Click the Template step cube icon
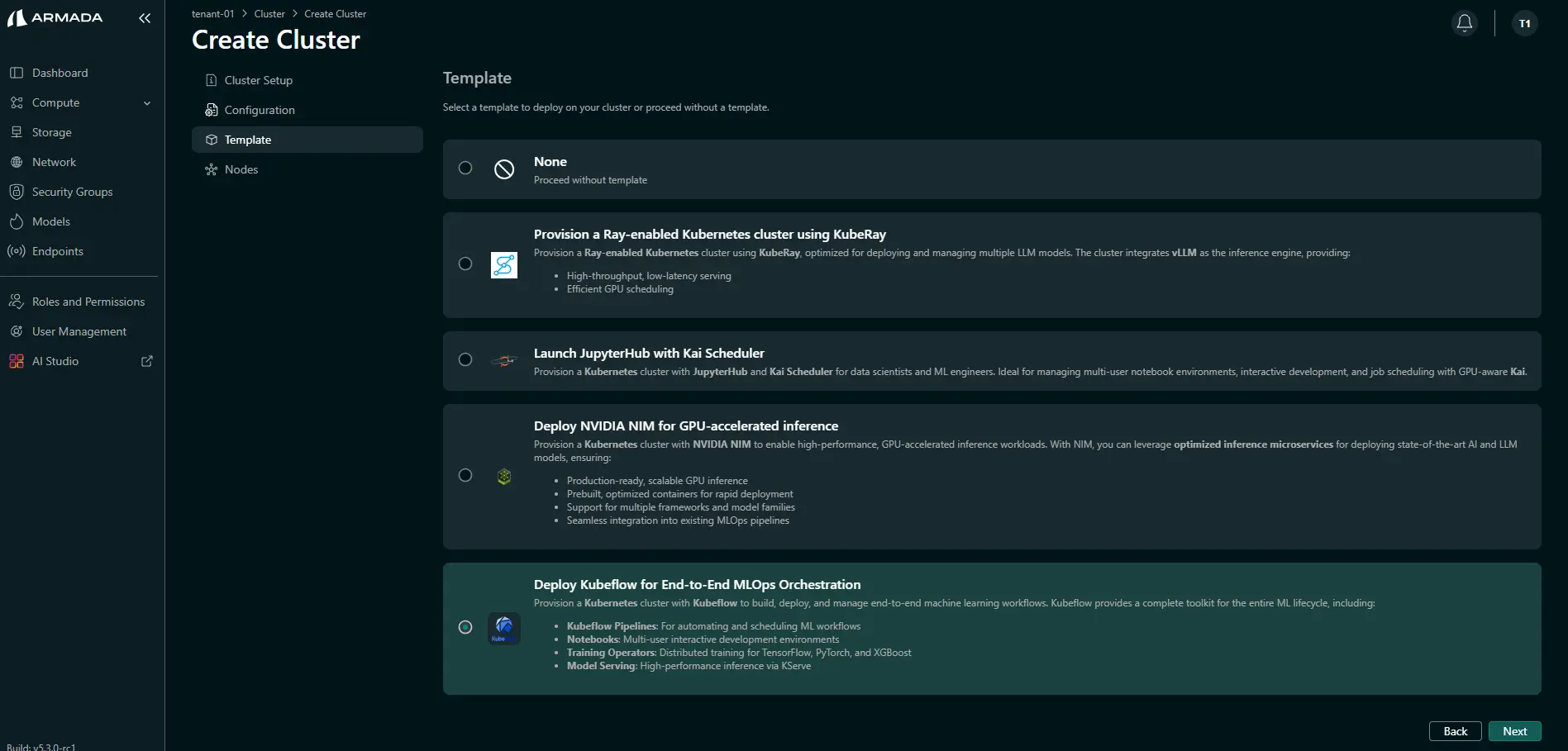Screen dimensions: 1568x751 (x=212, y=140)
